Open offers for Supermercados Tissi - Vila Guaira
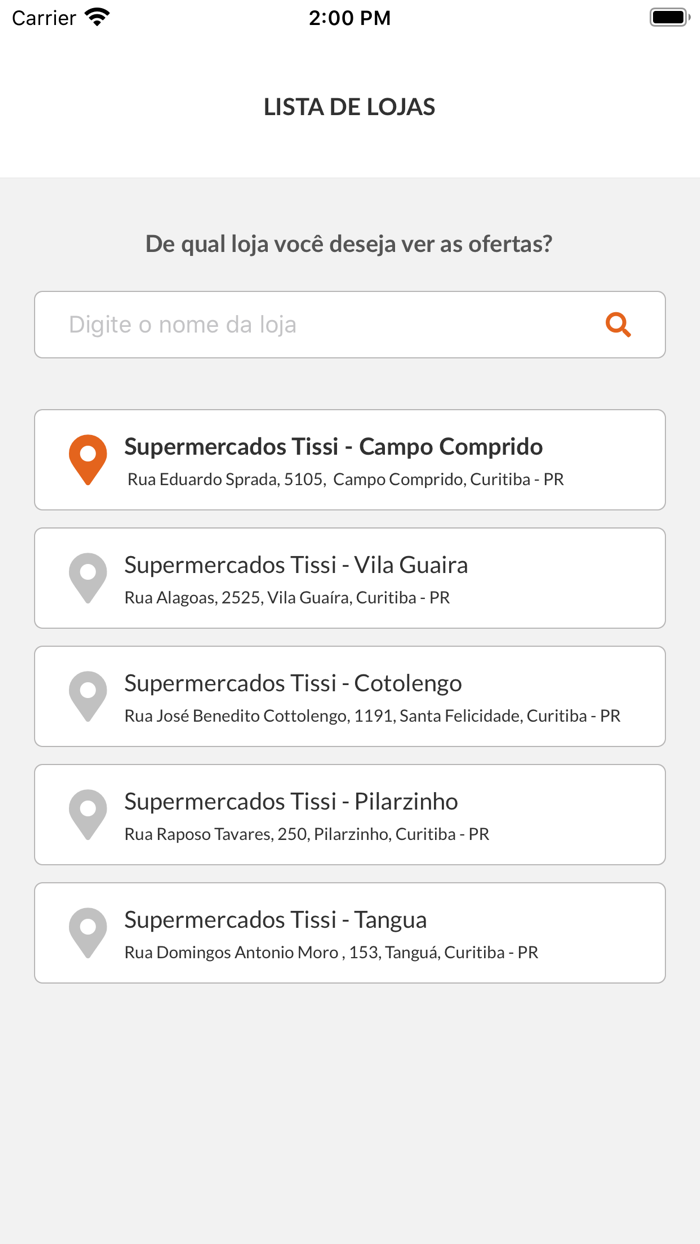This screenshot has height=1244, width=700. pyautogui.click(x=350, y=577)
